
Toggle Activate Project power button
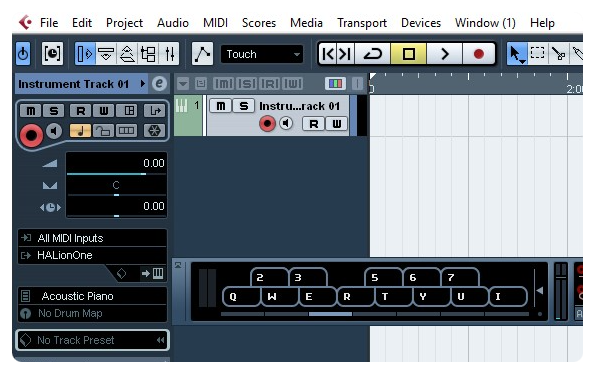(x=23, y=54)
